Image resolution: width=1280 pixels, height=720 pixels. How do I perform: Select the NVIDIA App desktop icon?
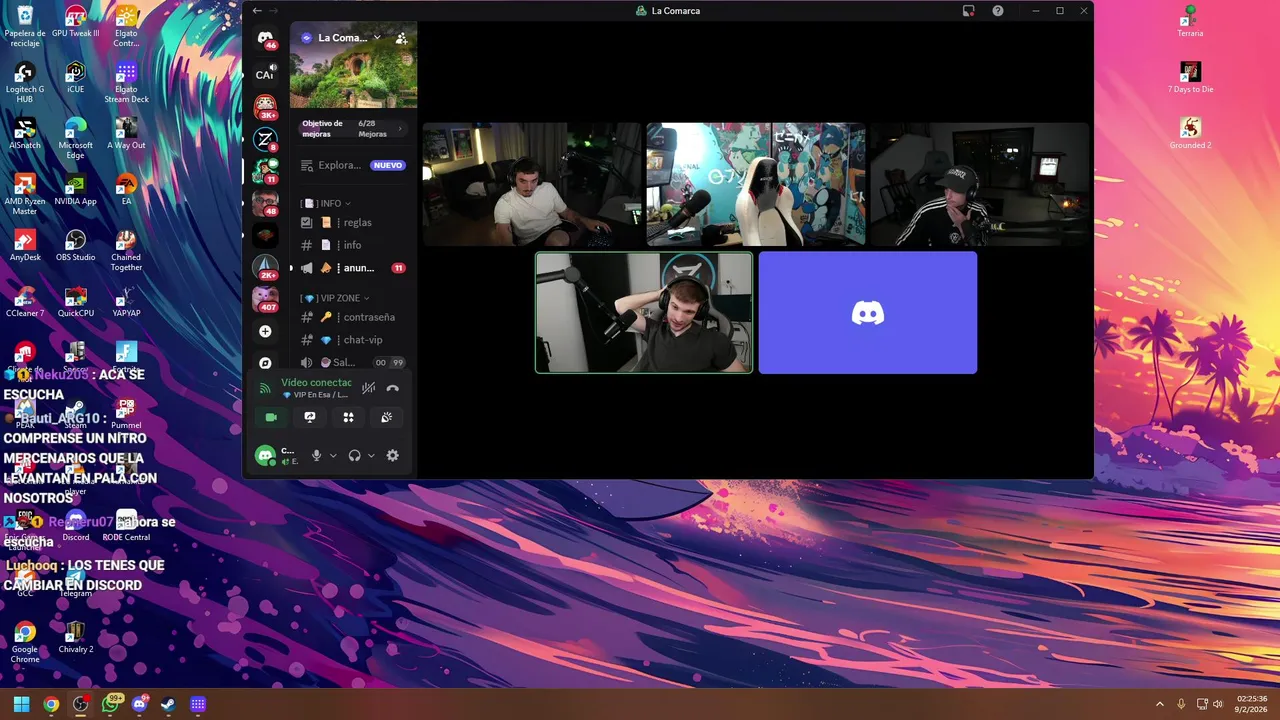pos(75,189)
